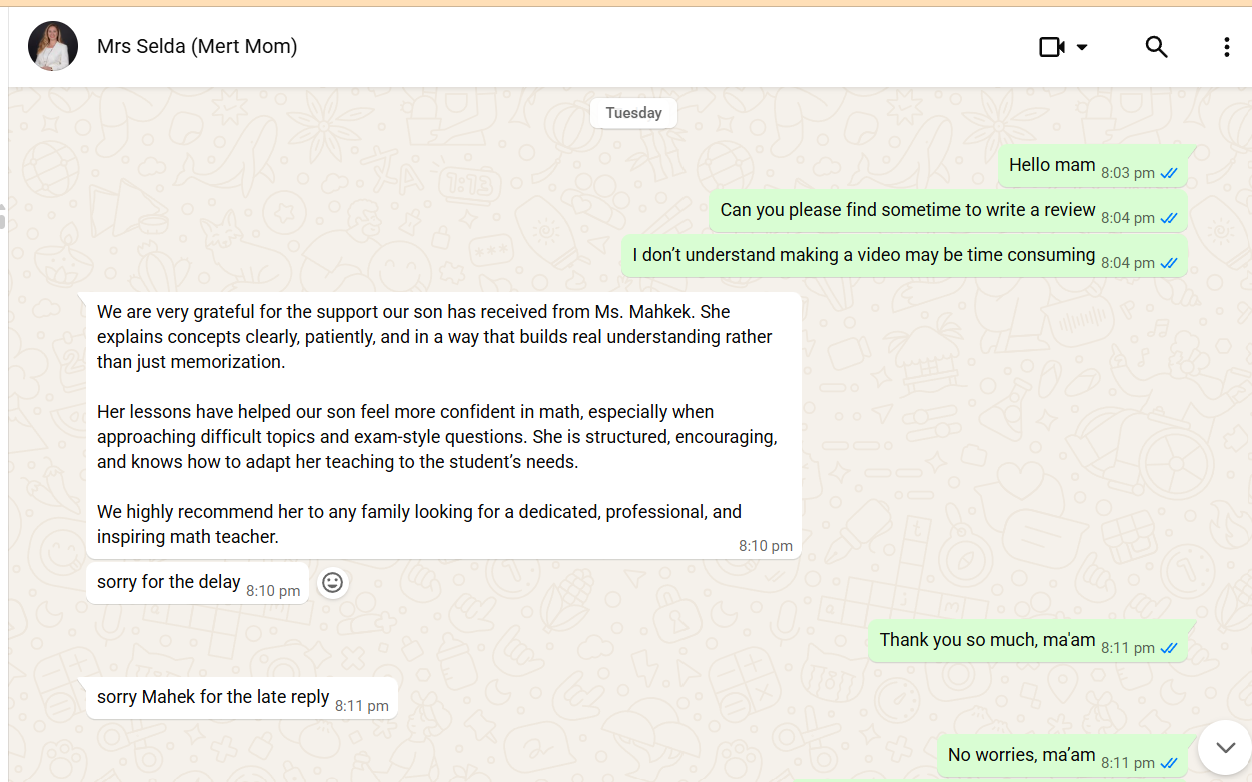Image resolution: width=1252 pixels, height=782 pixels.
Task: Click the read ticks on the "write a review" message
Action: pos(1169,218)
